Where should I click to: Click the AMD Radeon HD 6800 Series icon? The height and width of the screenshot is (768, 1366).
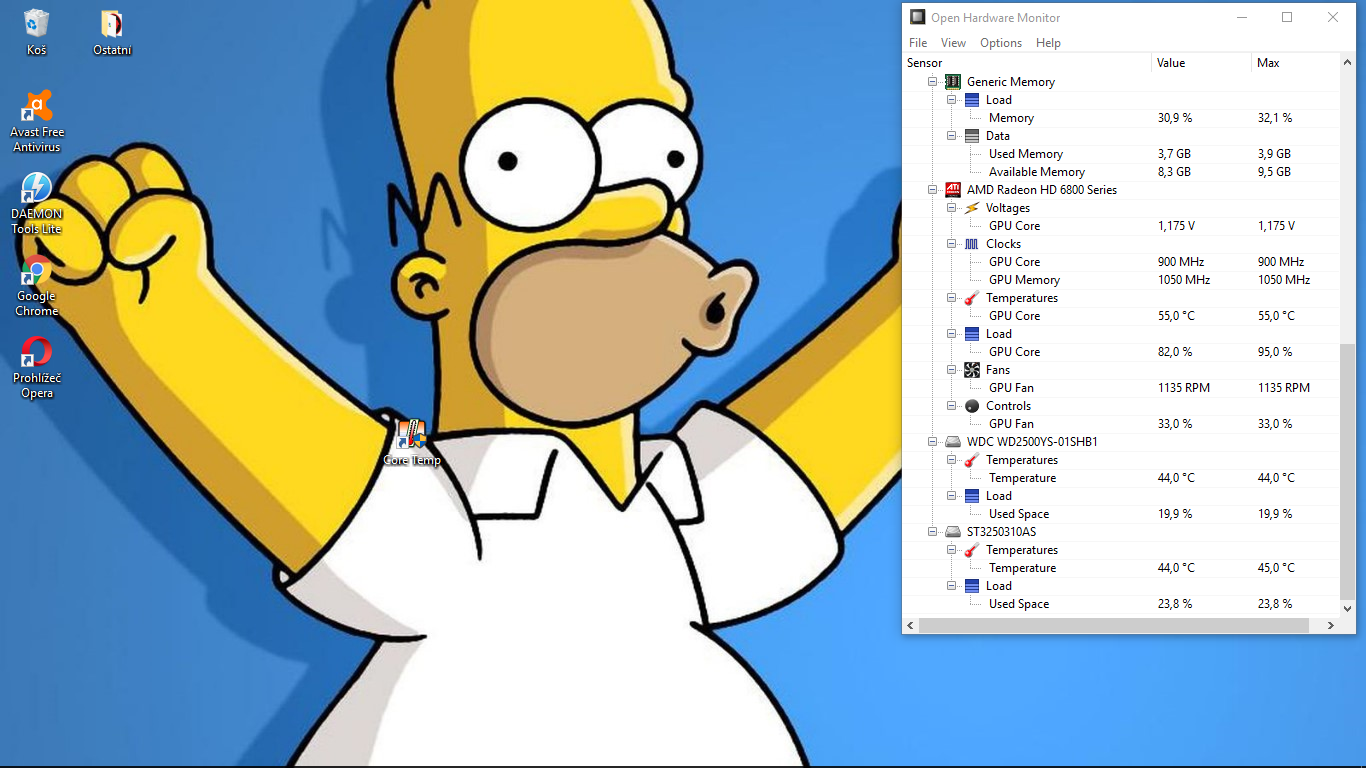(x=953, y=190)
